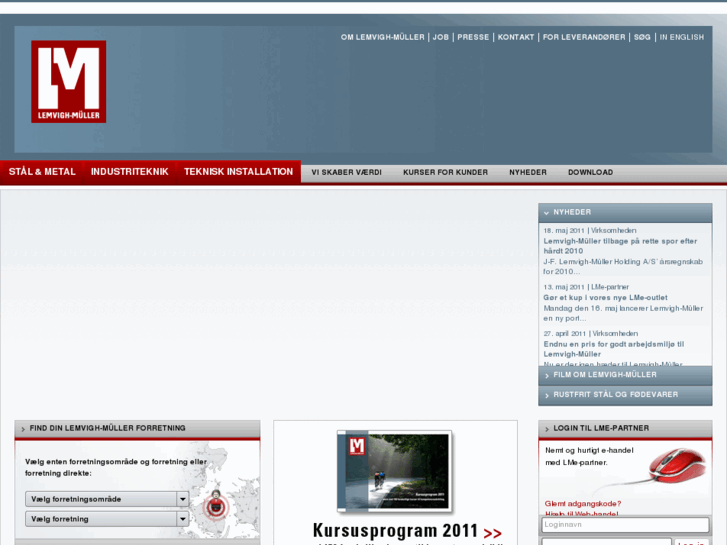Open 'Vælg forretning' dropdown
Screen dimensions: 727x545
107,519
